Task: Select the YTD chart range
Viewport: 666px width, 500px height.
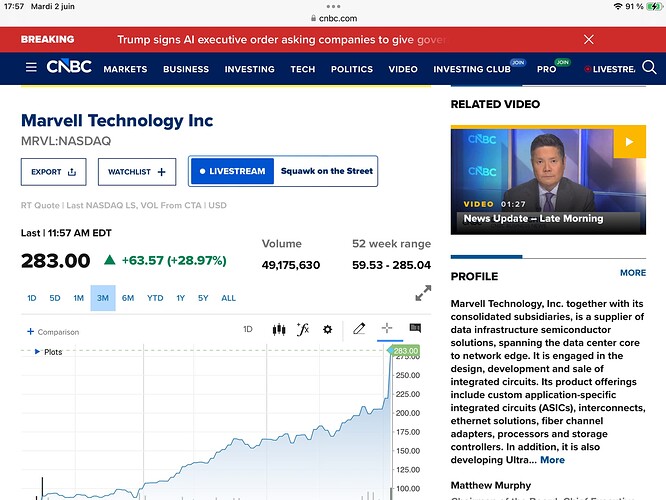Action: (155, 298)
